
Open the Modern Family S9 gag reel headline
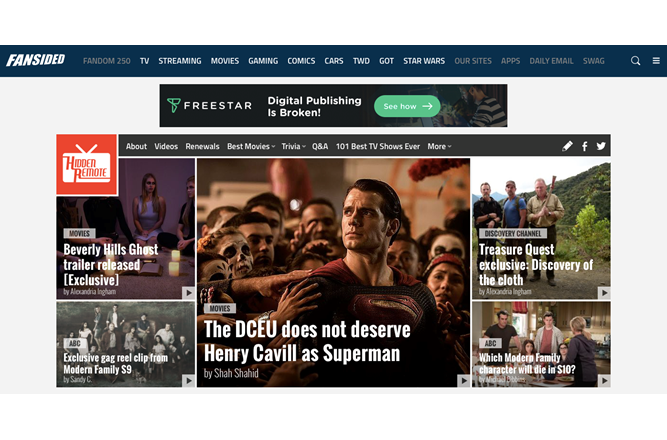(115, 363)
